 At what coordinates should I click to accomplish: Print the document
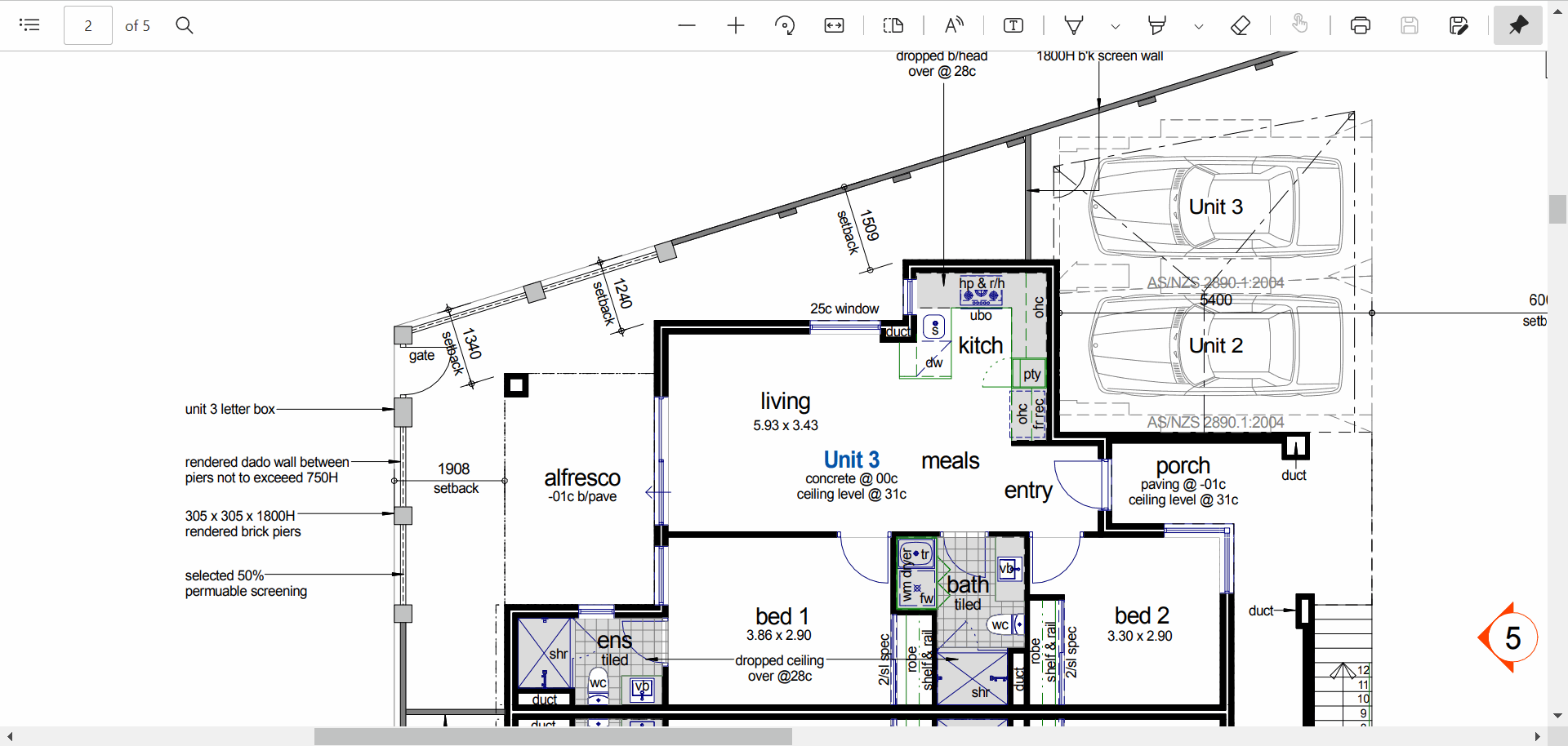pyautogui.click(x=1360, y=25)
